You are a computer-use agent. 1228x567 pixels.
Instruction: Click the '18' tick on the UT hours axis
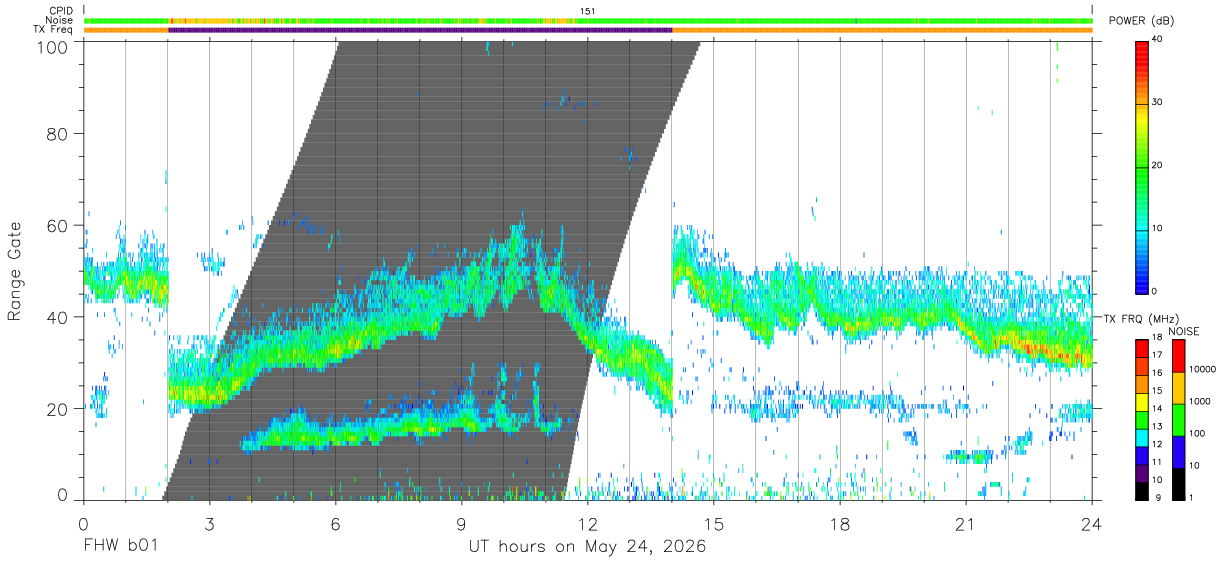[840, 522]
